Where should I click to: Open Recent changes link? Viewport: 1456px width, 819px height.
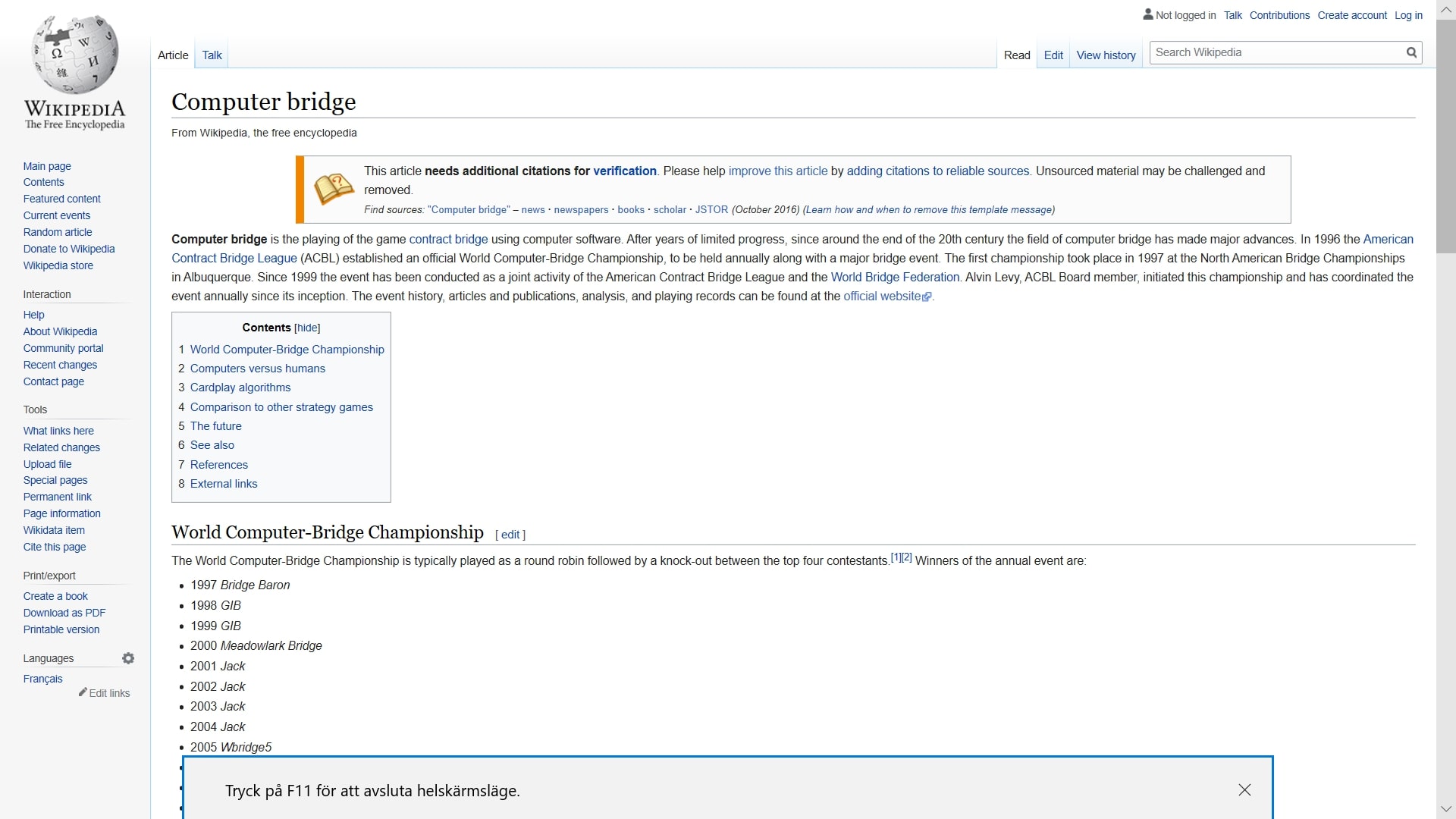pyautogui.click(x=60, y=365)
